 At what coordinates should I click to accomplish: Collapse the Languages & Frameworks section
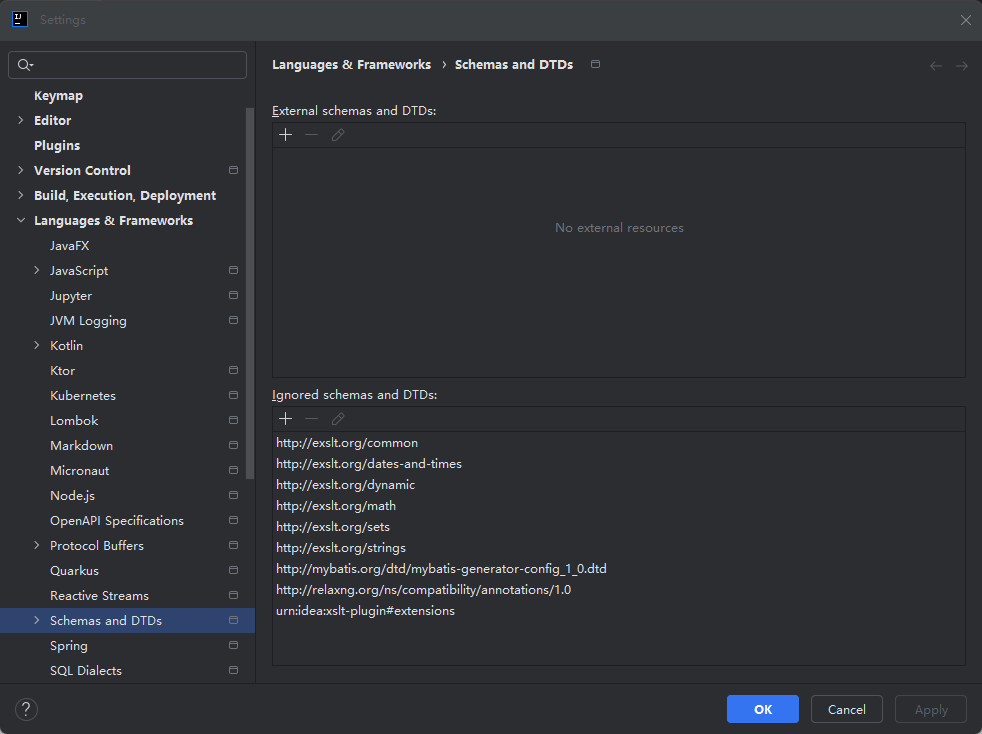click(x=20, y=221)
